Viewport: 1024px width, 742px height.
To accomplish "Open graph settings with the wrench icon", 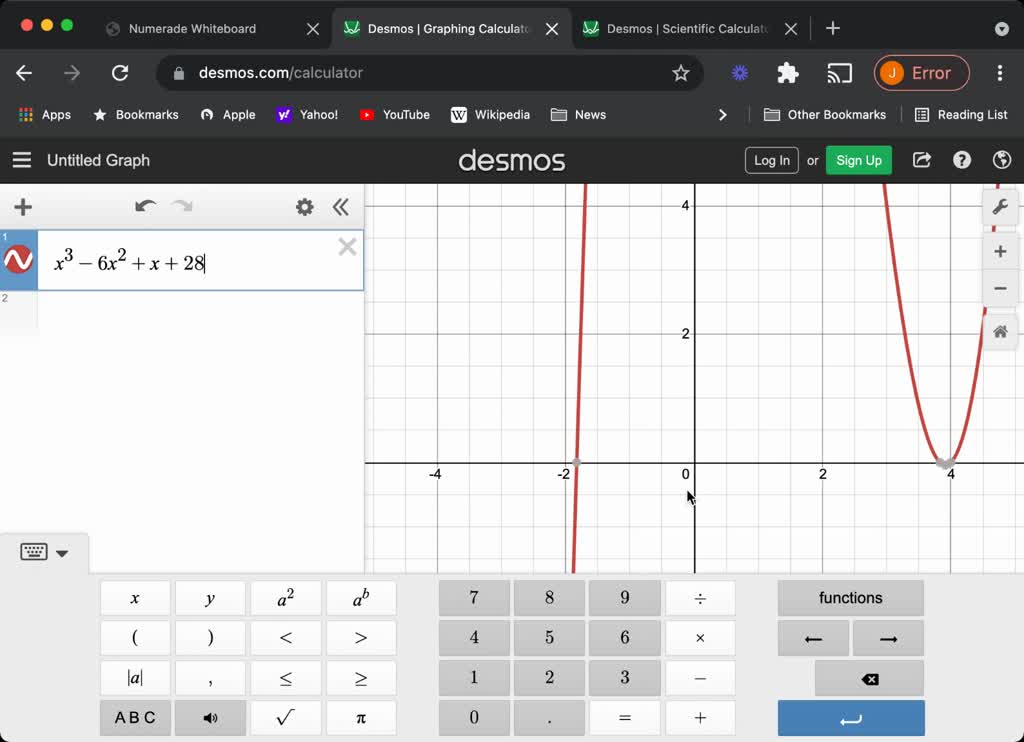I will (1000, 207).
